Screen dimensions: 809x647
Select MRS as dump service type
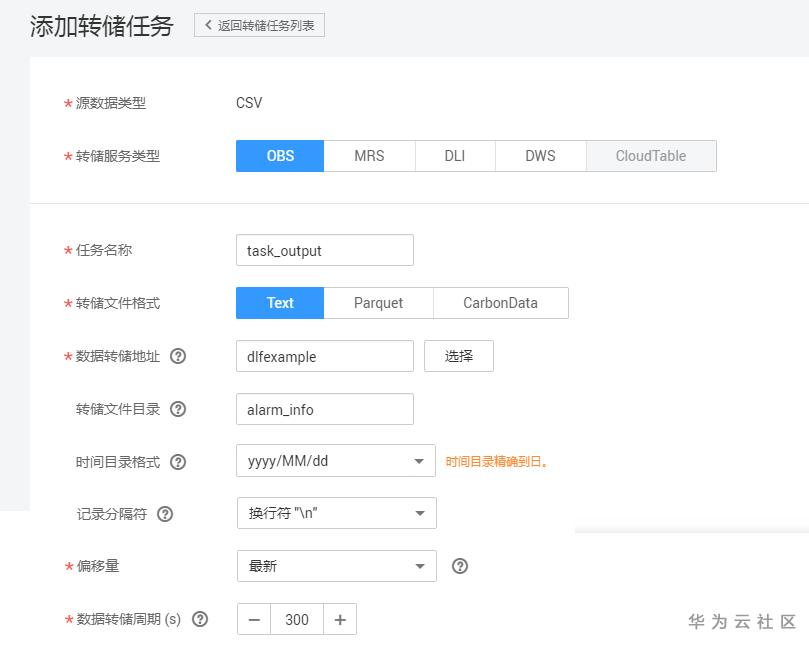coord(369,156)
